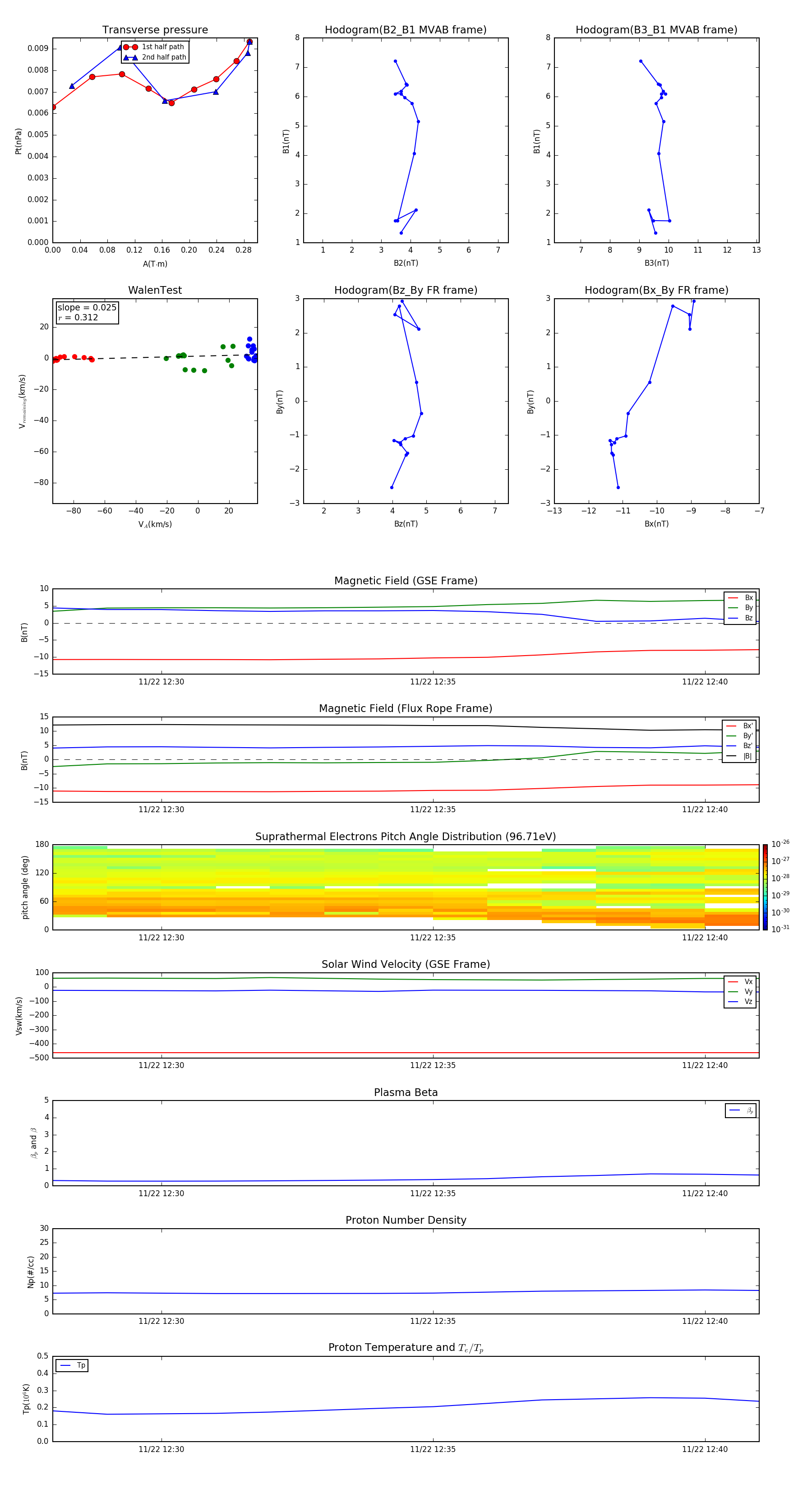
Task: Click the 'B3(nT)' x-axis label
Action: pyautogui.click(x=656, y=263)
